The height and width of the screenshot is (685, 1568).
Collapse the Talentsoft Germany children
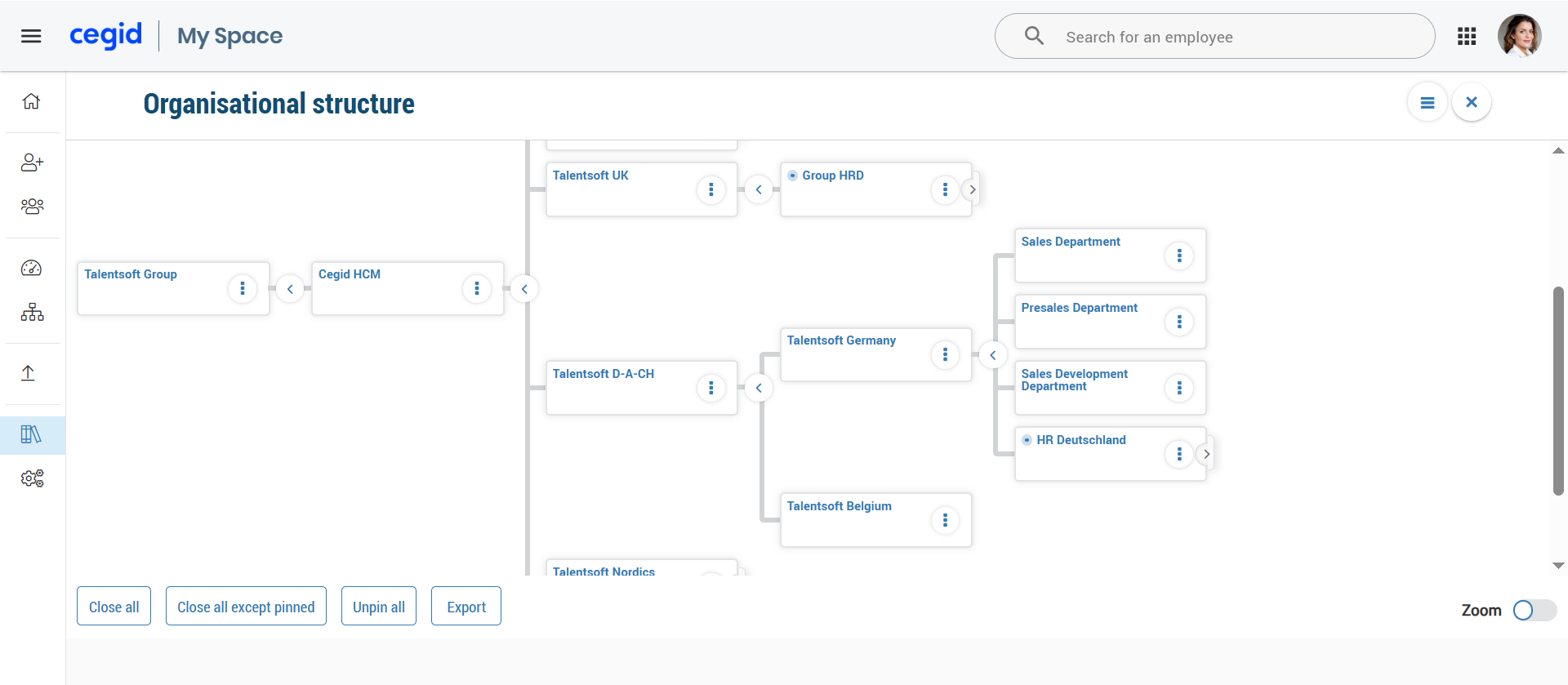(993, 355)
